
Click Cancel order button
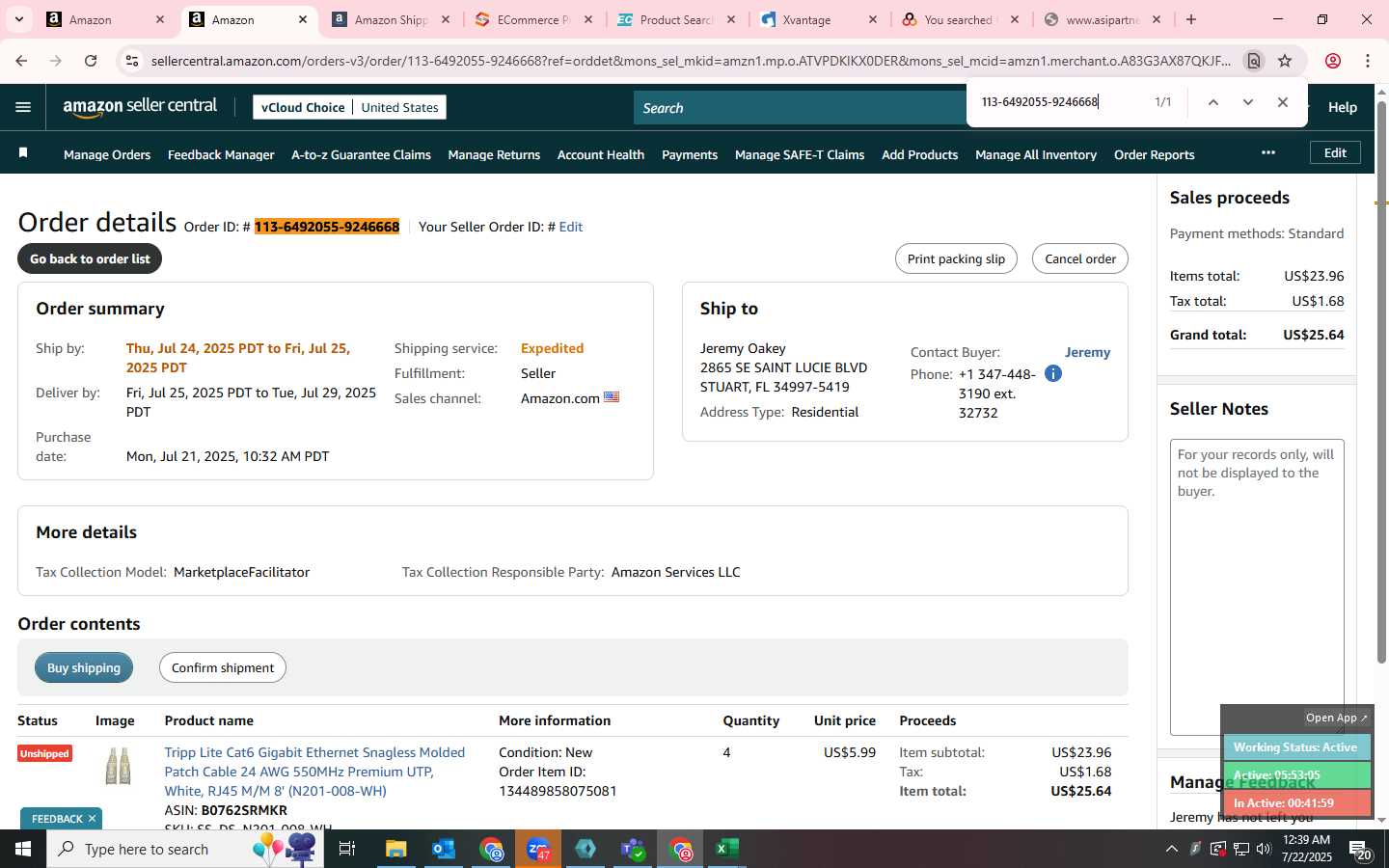(1080, 258)
